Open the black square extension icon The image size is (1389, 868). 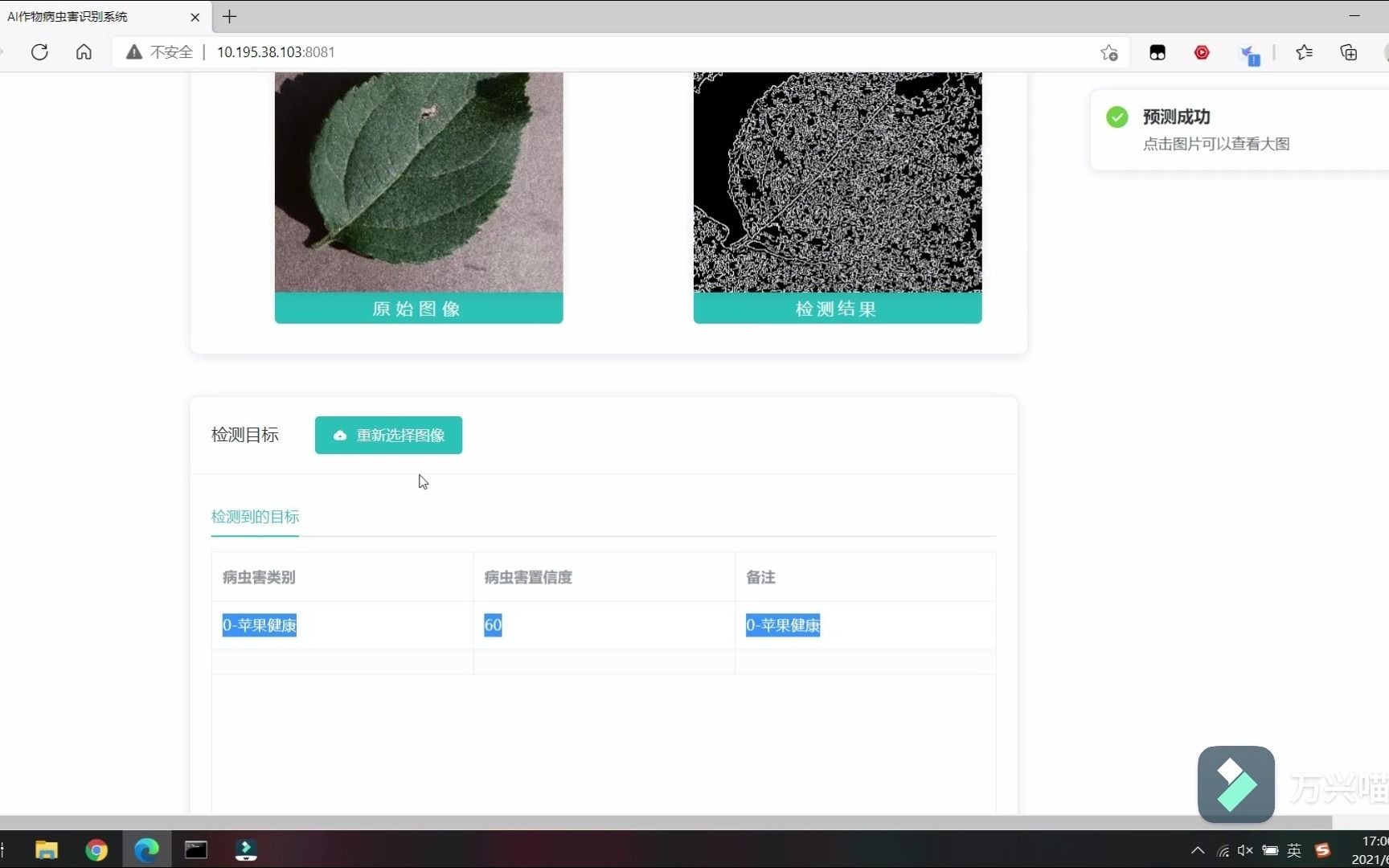point(1157,53)
